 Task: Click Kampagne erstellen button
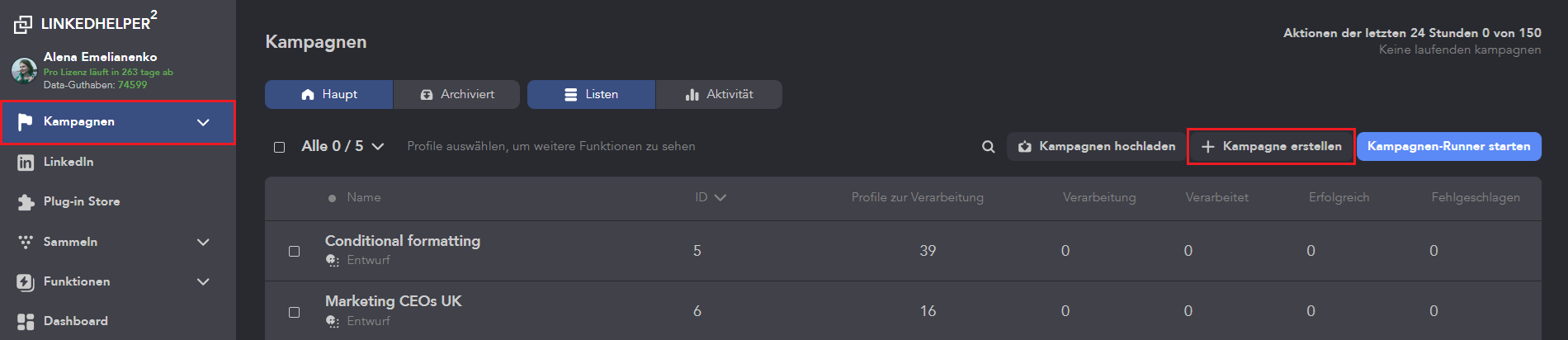pos(1271,146)
